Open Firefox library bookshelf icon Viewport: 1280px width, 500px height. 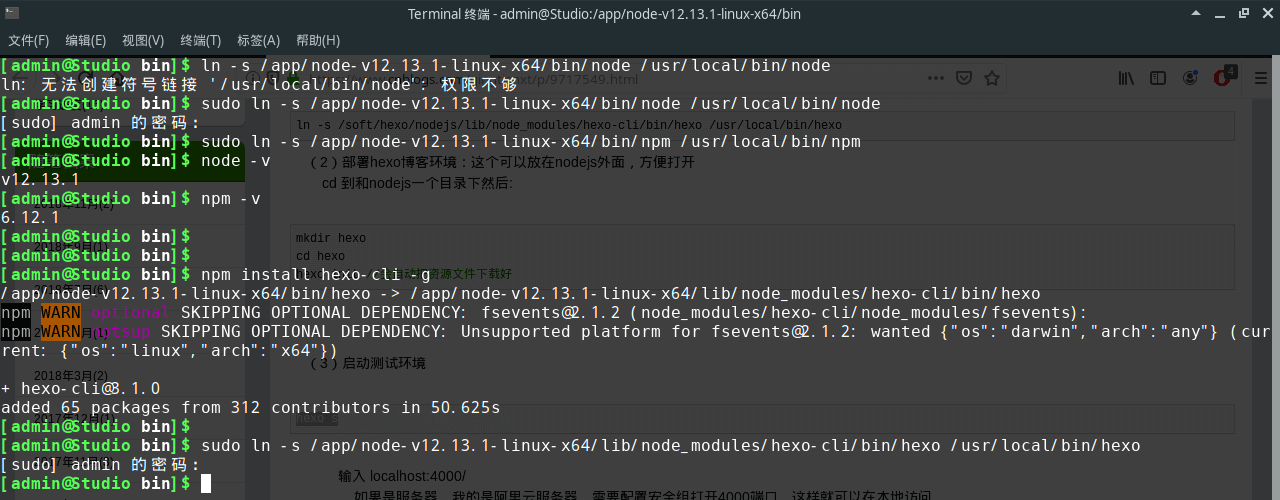tap(1127, 78)
